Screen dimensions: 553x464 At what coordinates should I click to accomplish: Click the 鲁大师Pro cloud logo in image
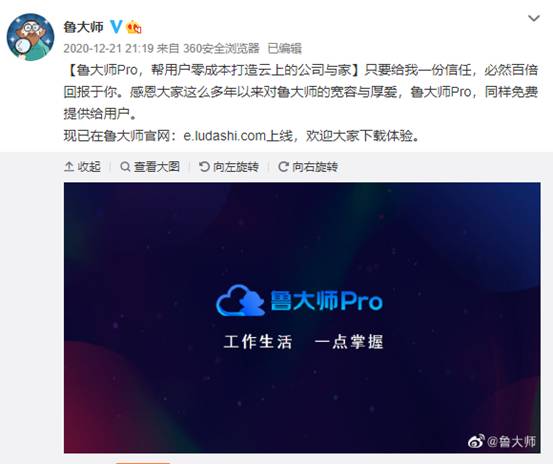coord(299,300)
